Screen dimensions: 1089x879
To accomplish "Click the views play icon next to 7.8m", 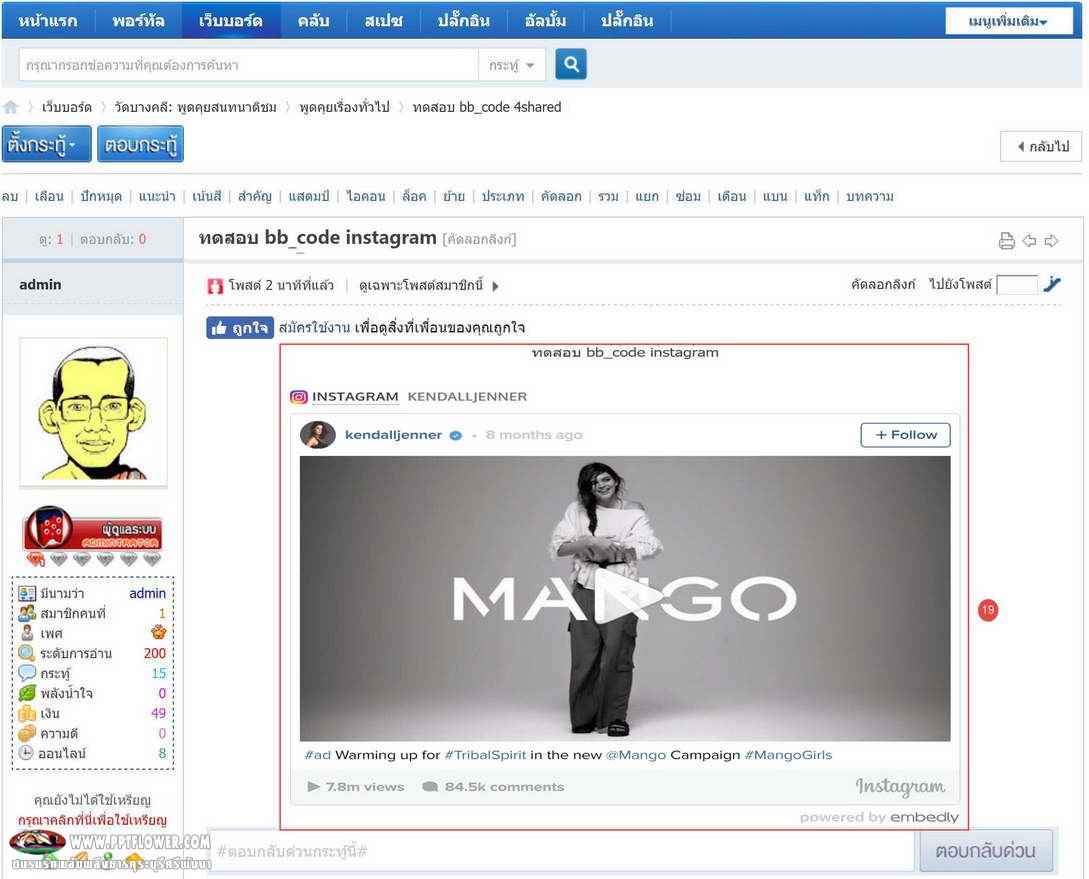I will click(313, 787).
